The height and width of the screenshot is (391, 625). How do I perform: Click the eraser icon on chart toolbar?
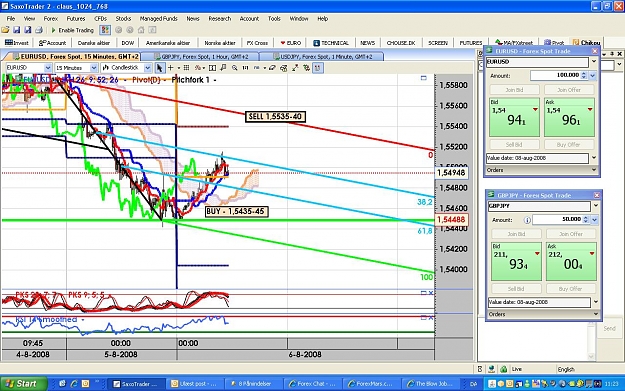tap(272, 68)
